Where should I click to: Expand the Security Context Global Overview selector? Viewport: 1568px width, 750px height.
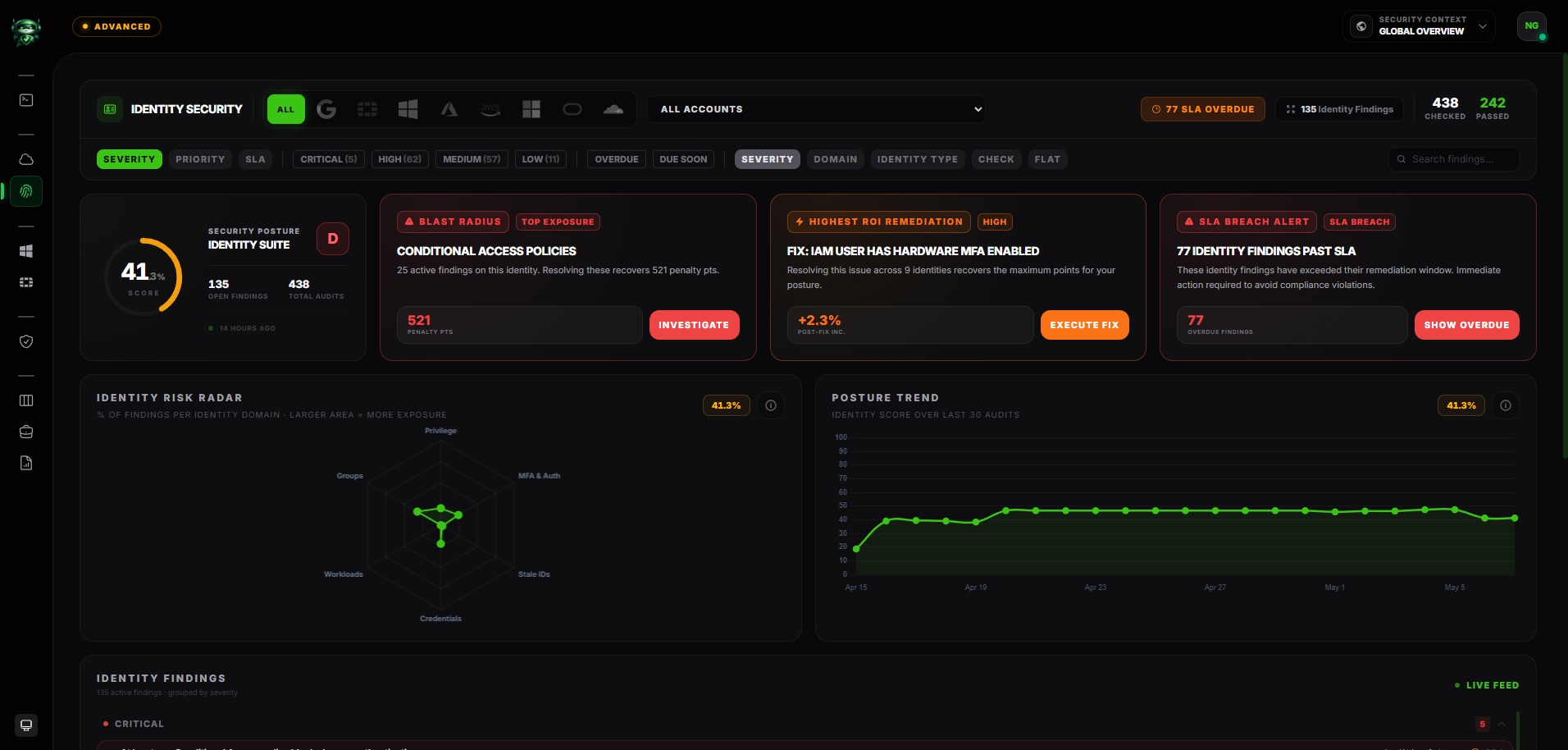[x=1419, y=26]
